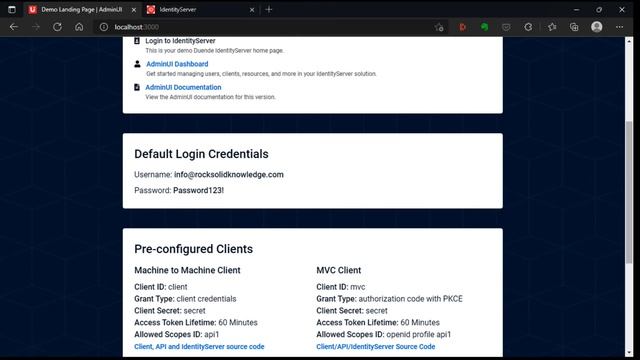This screenshot has height=360, width=640.
Task: Open the shield-style extension icon
Action: pos(506,27)
